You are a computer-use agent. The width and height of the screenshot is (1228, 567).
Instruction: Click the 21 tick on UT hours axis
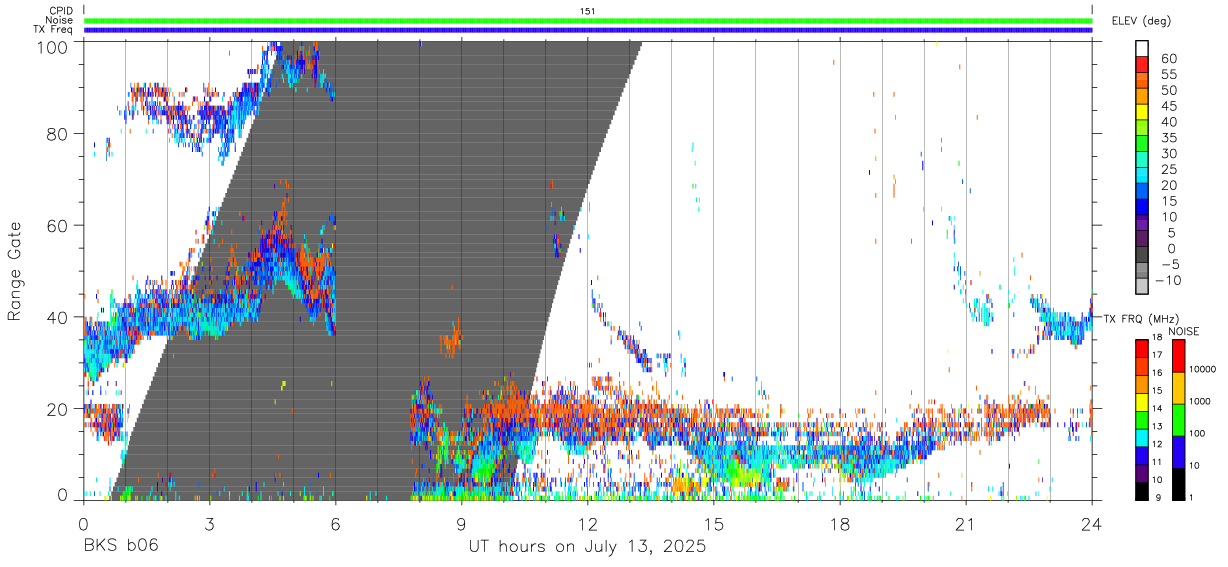(x=966, y=523)
